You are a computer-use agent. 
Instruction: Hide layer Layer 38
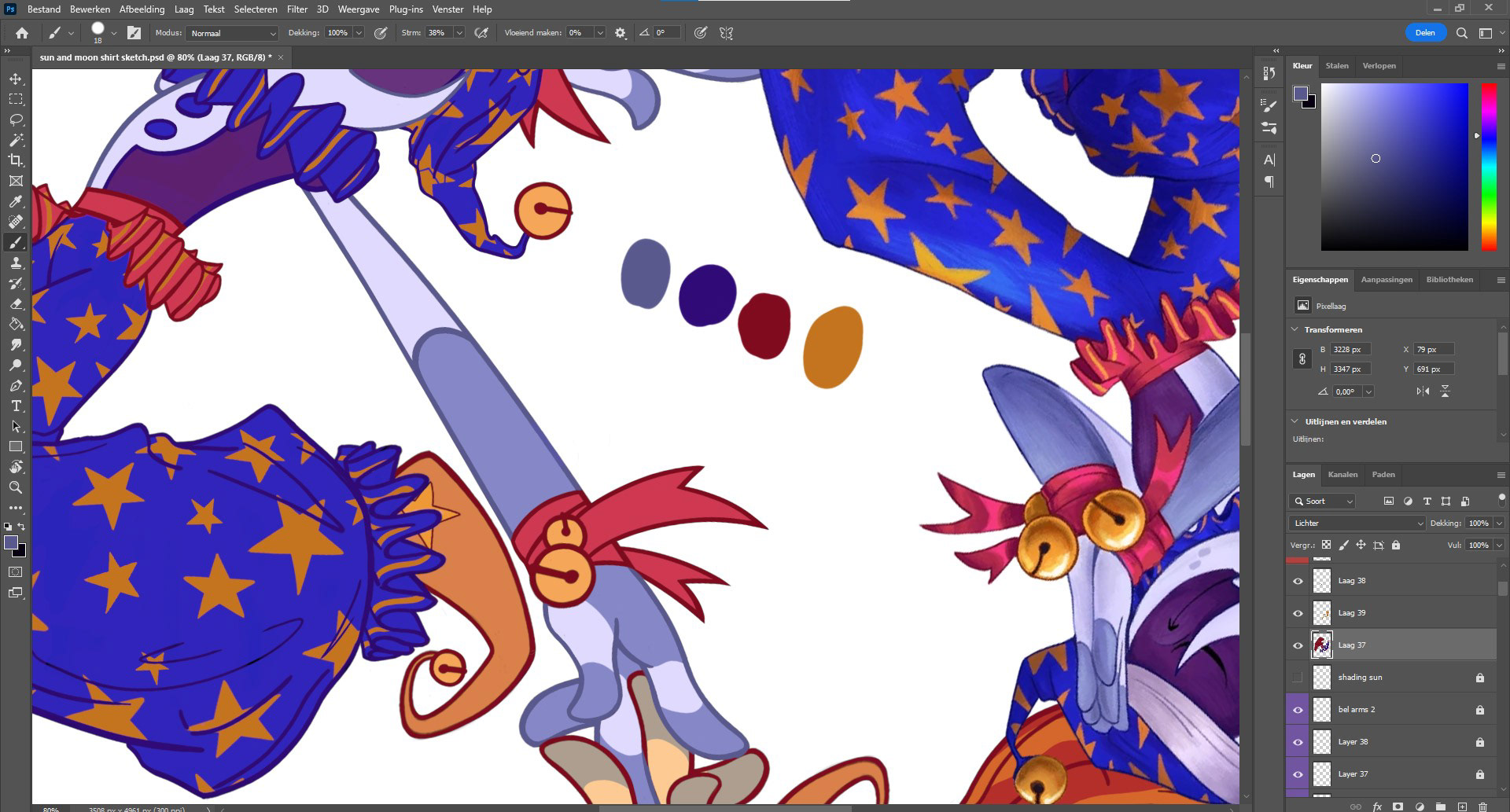click(x=1298, y=742)
